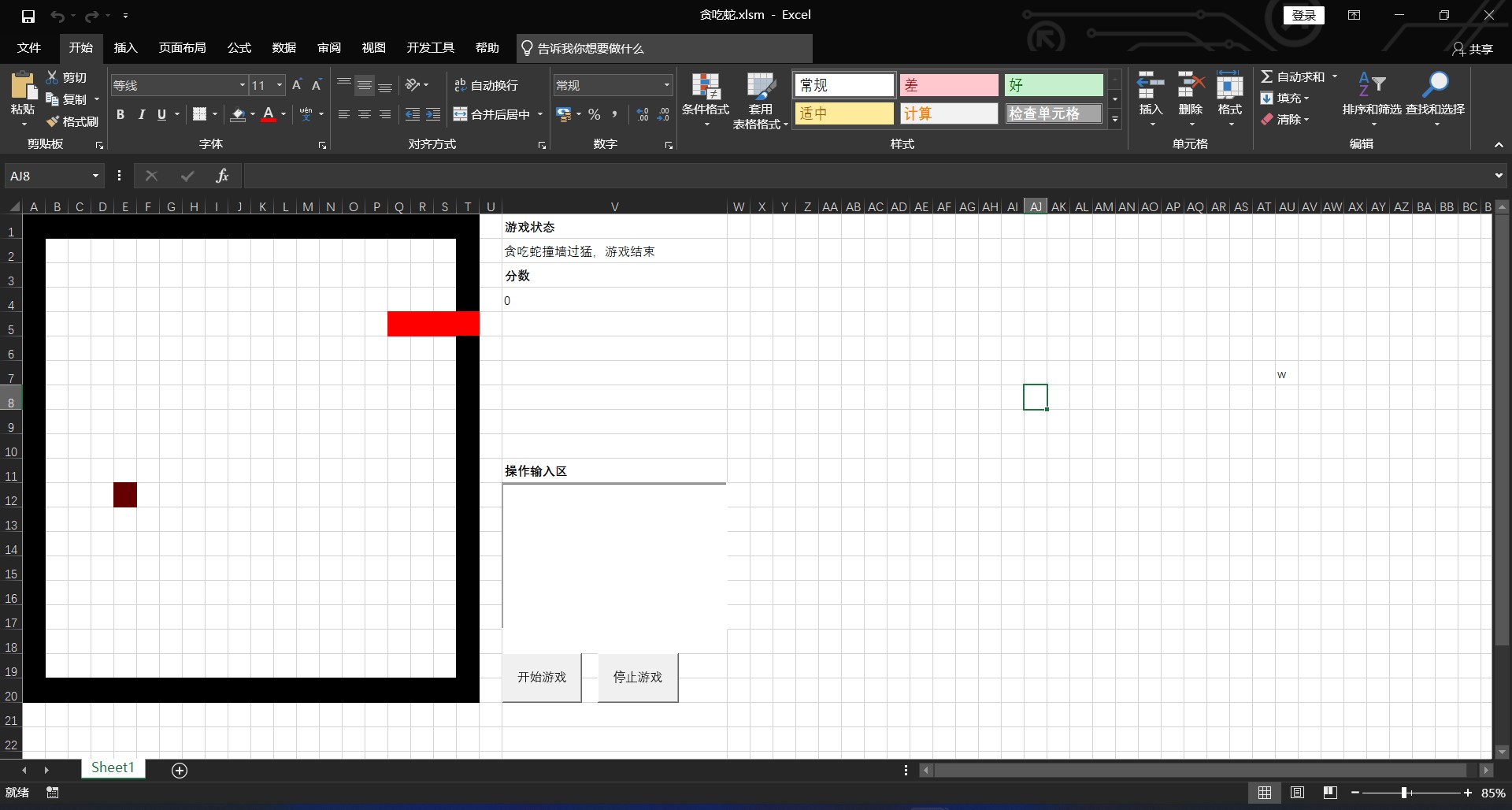This screenshot has height=810, width=1512.
Task: Open Conditional Formatting (条件格式)
Action: (706, 100)
